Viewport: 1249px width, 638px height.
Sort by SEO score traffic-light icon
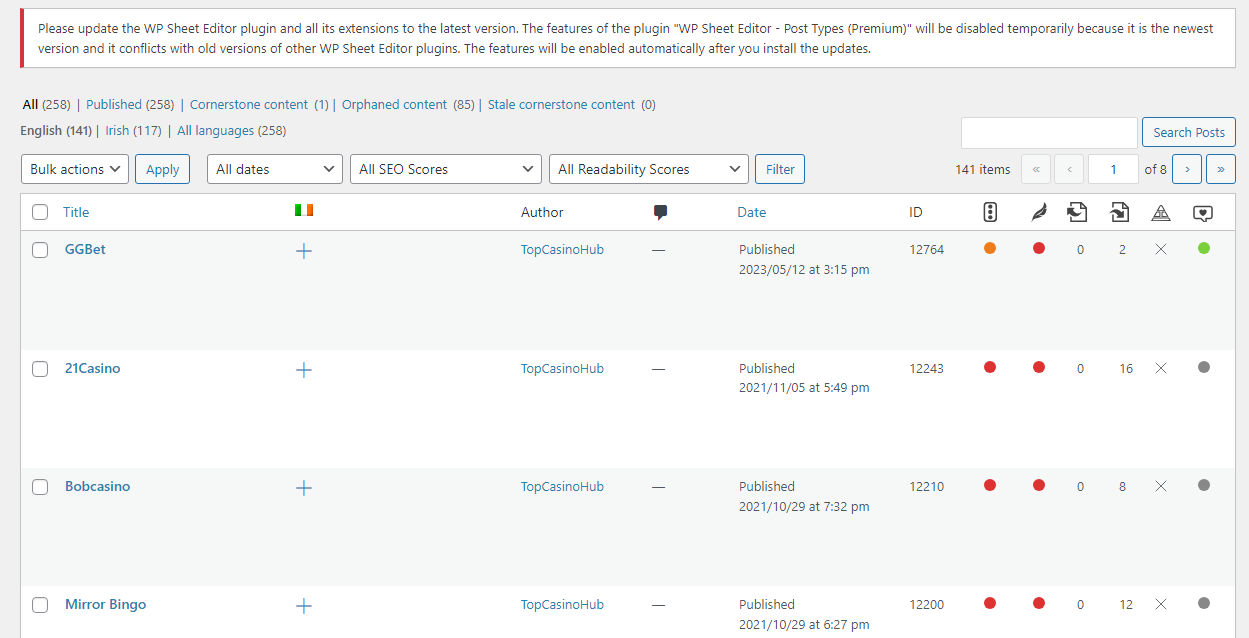pyautogui.click(x=990, y=212)
